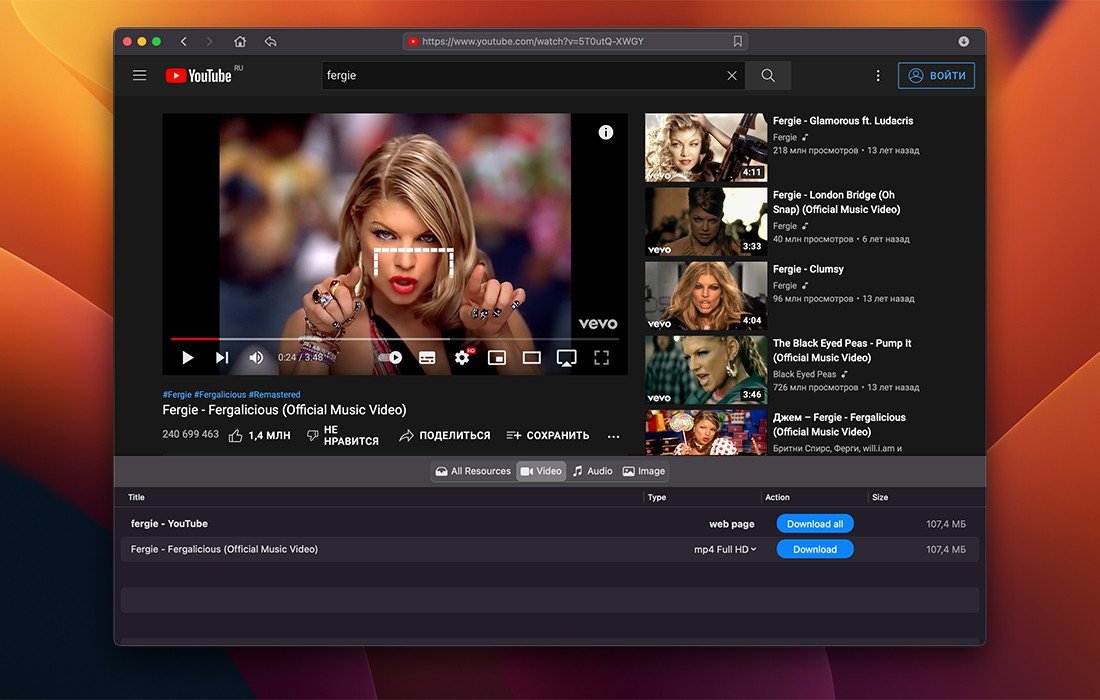1100x700 pixels.
Task: Toggle the autoplay switch
Action: coord(390,357)
